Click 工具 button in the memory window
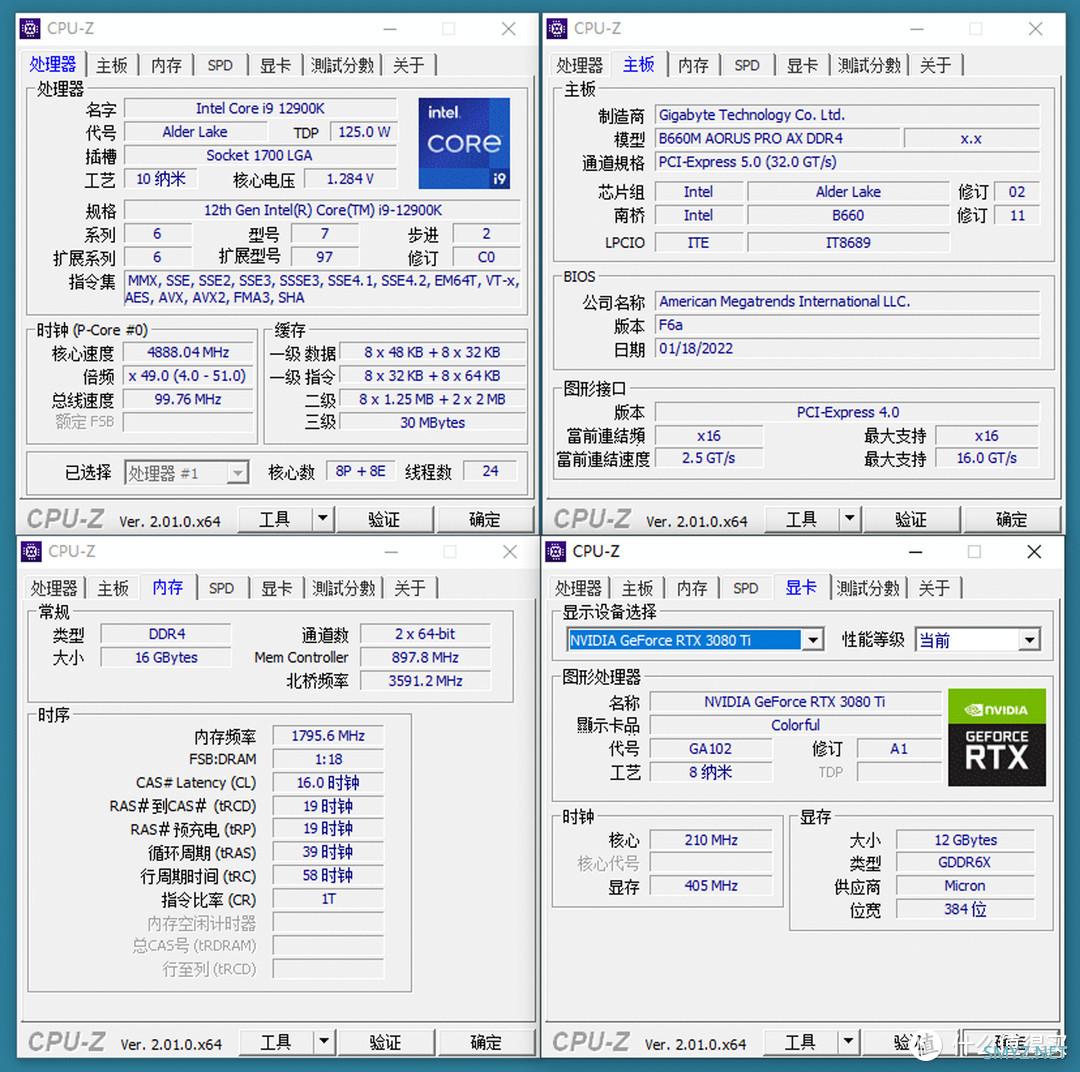Viewport: 1080px width, 1072px height. coord(276,1042)
